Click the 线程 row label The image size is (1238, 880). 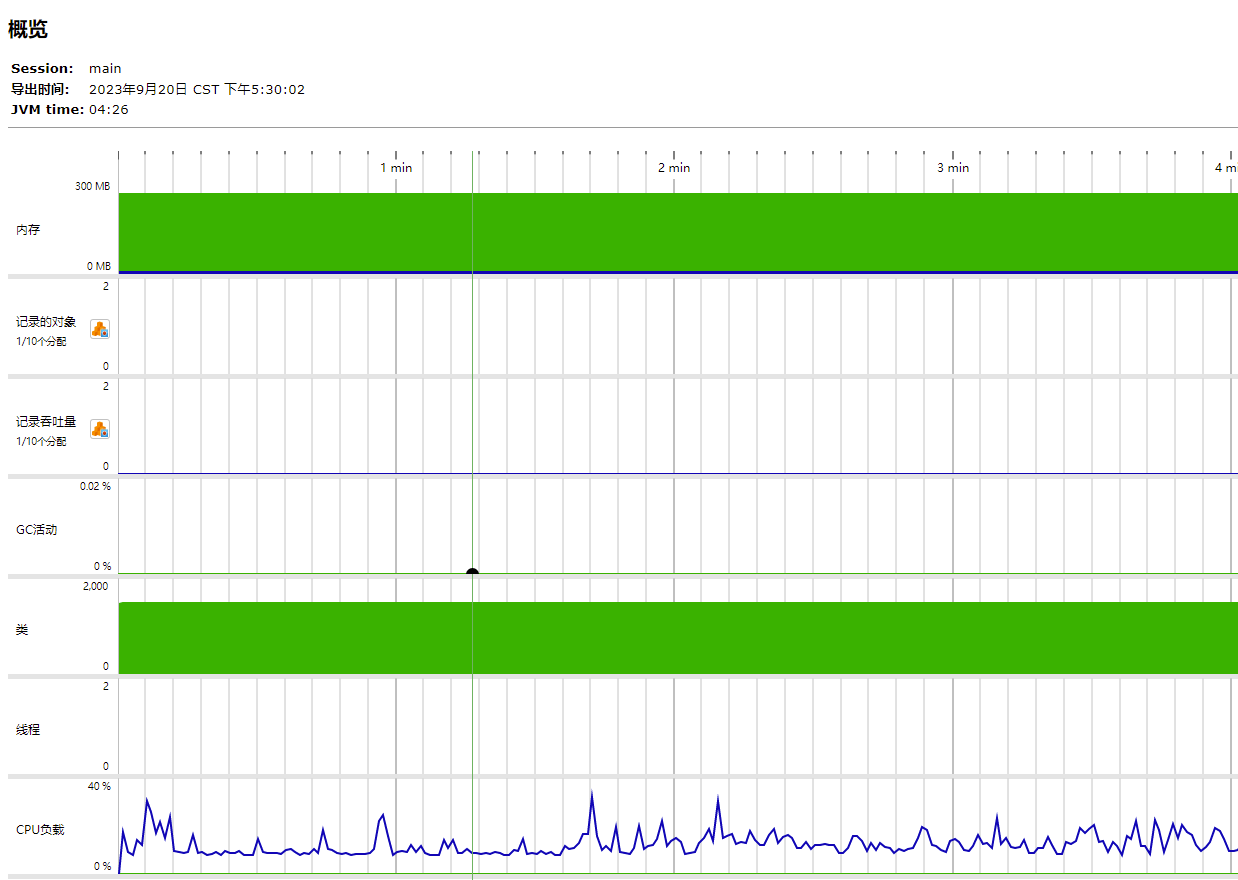(x=28, y=730)
